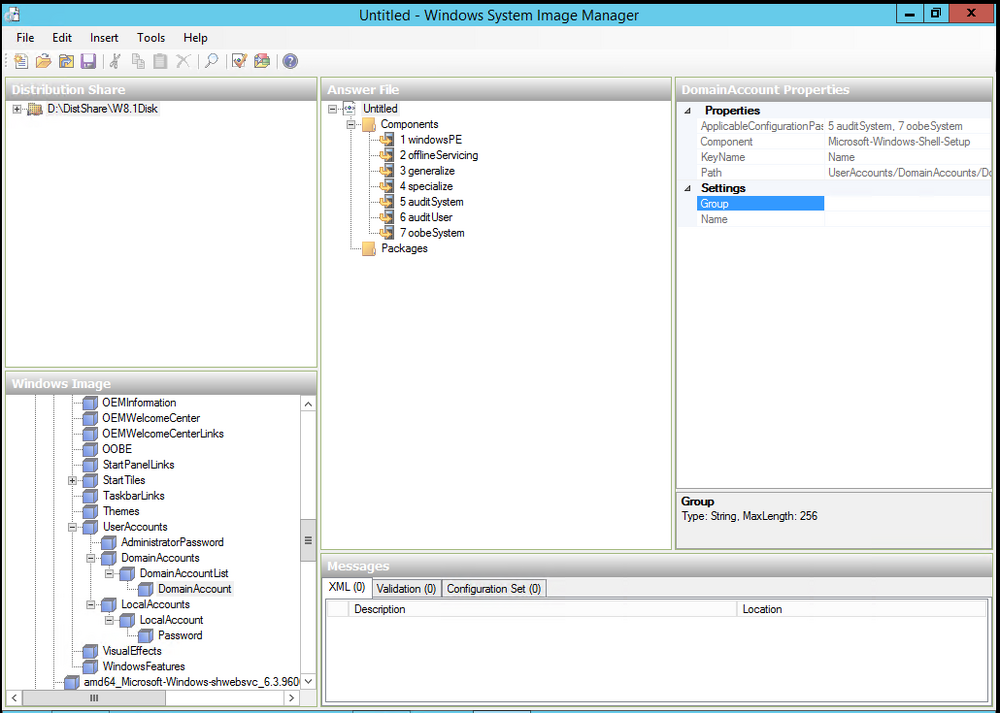Open the Tools menu
Image resolution: width=1000 pixels, height=713 pixels.
pos(151,38)
